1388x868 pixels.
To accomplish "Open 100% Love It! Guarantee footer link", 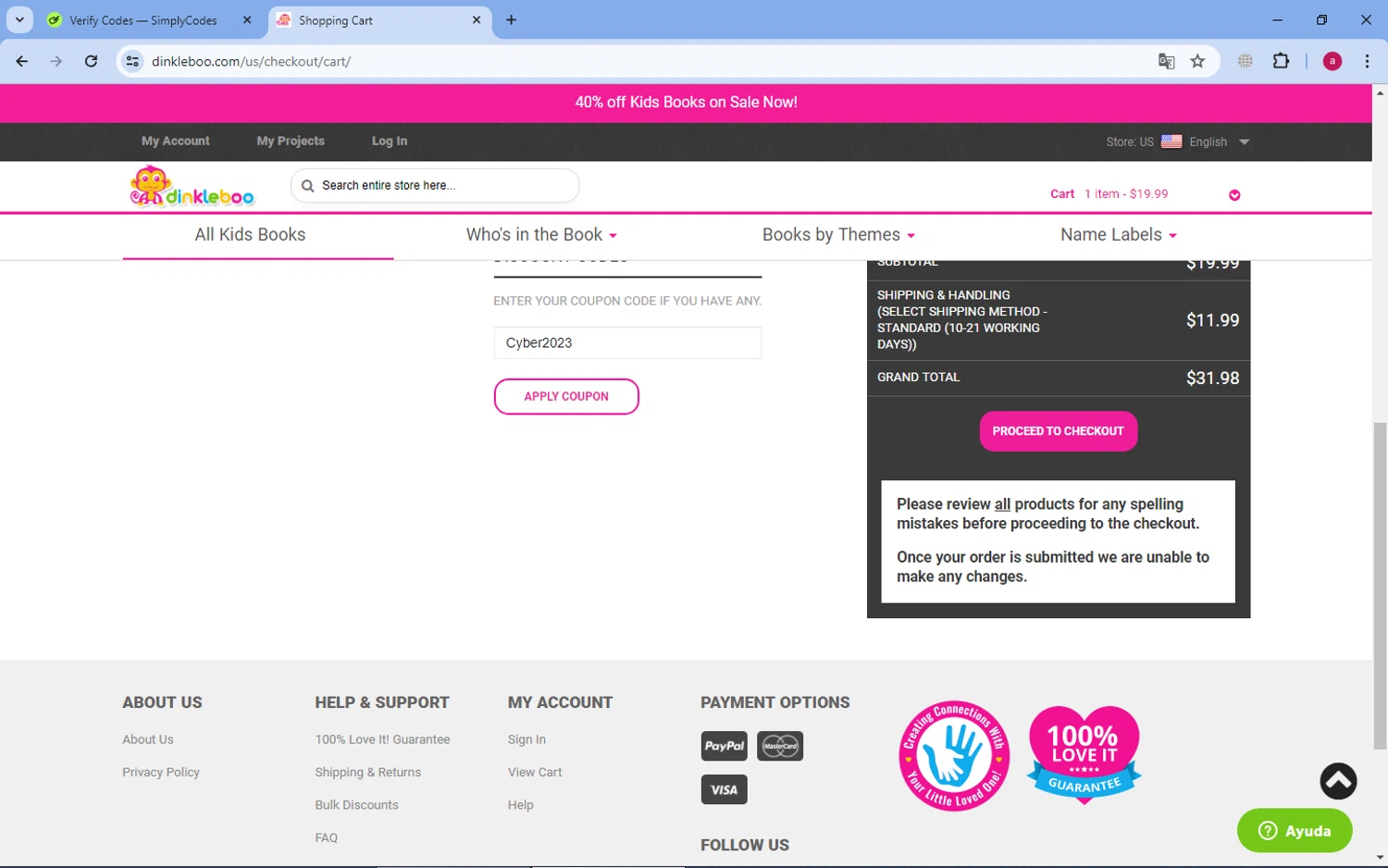I will [382, 739].
